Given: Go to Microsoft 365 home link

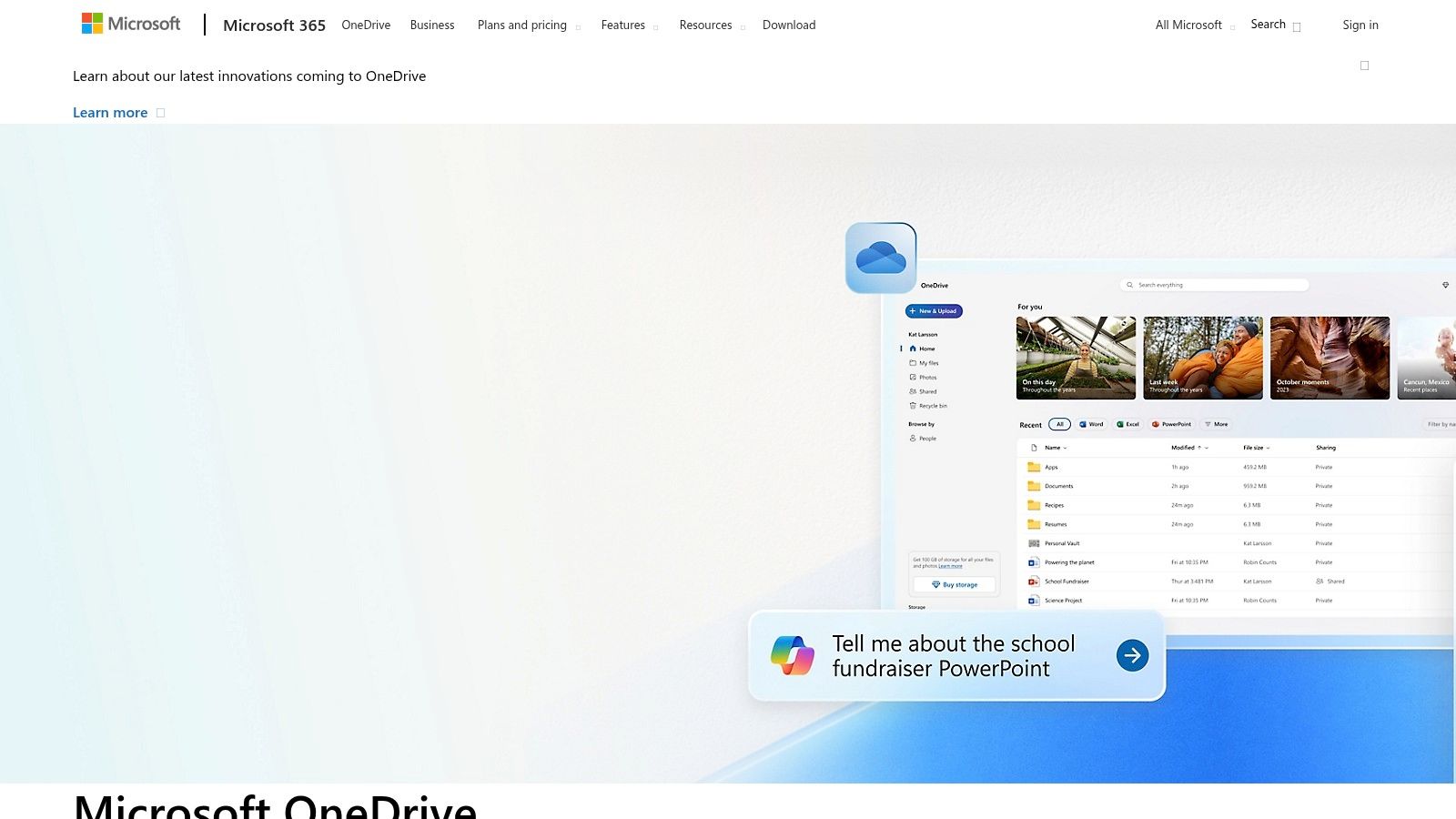Looking at the screenshot, I should [274, 25].
